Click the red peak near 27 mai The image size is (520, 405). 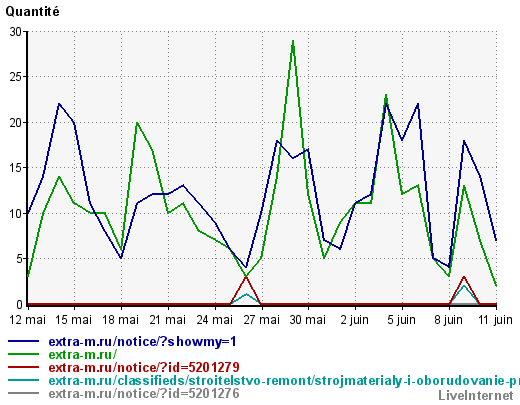pos(246,278)
